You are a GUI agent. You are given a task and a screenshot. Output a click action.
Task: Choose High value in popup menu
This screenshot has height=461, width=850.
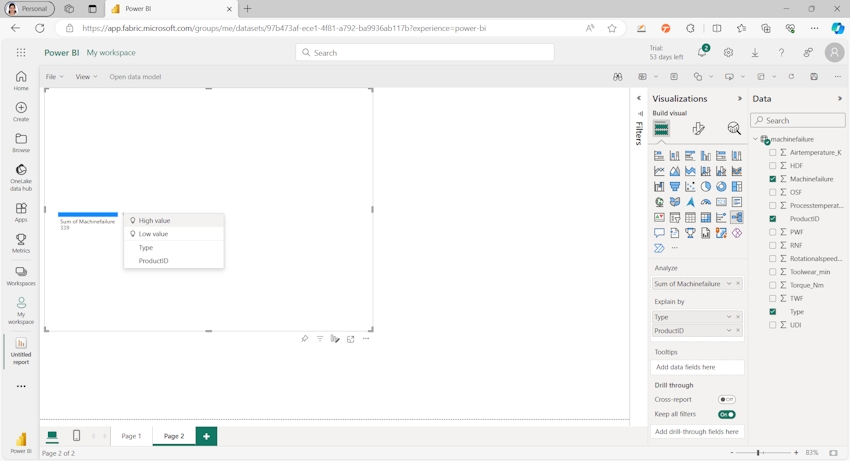pyautogui.click(x=174, y=221)
